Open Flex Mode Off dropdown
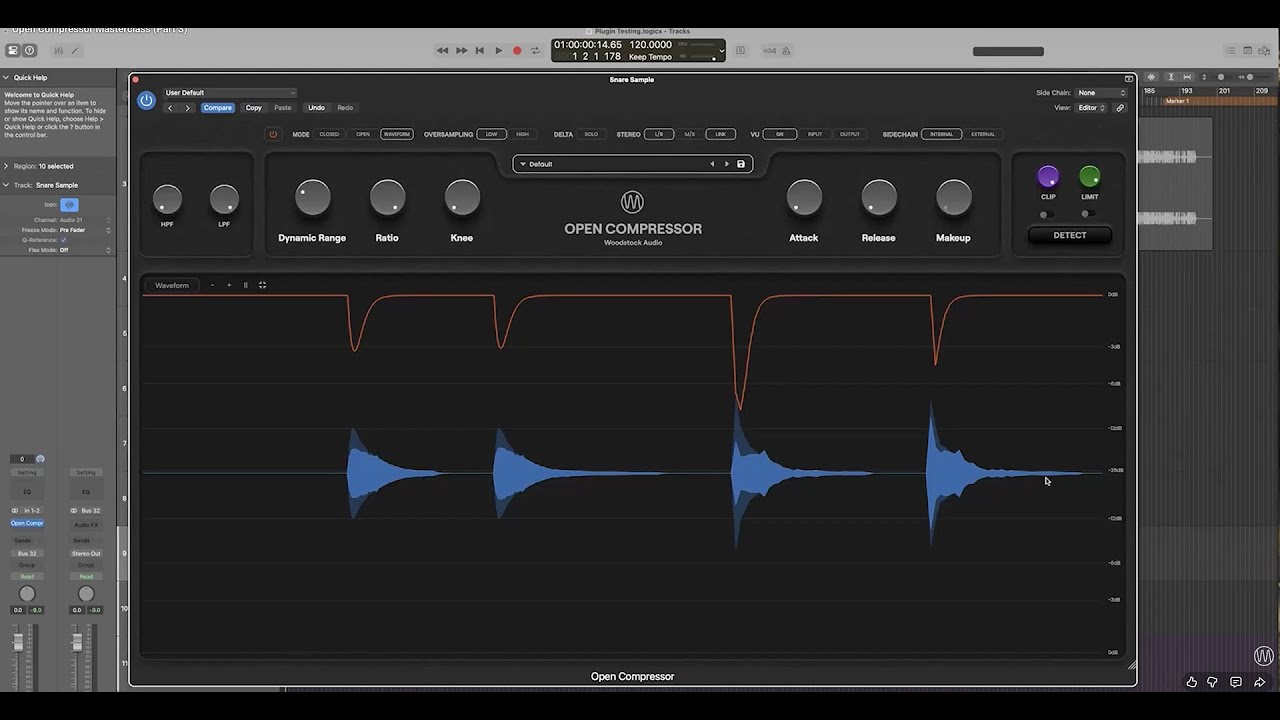Image resolution: width=1280 pixels, height=720 pixels. click(x=85, y=250)
